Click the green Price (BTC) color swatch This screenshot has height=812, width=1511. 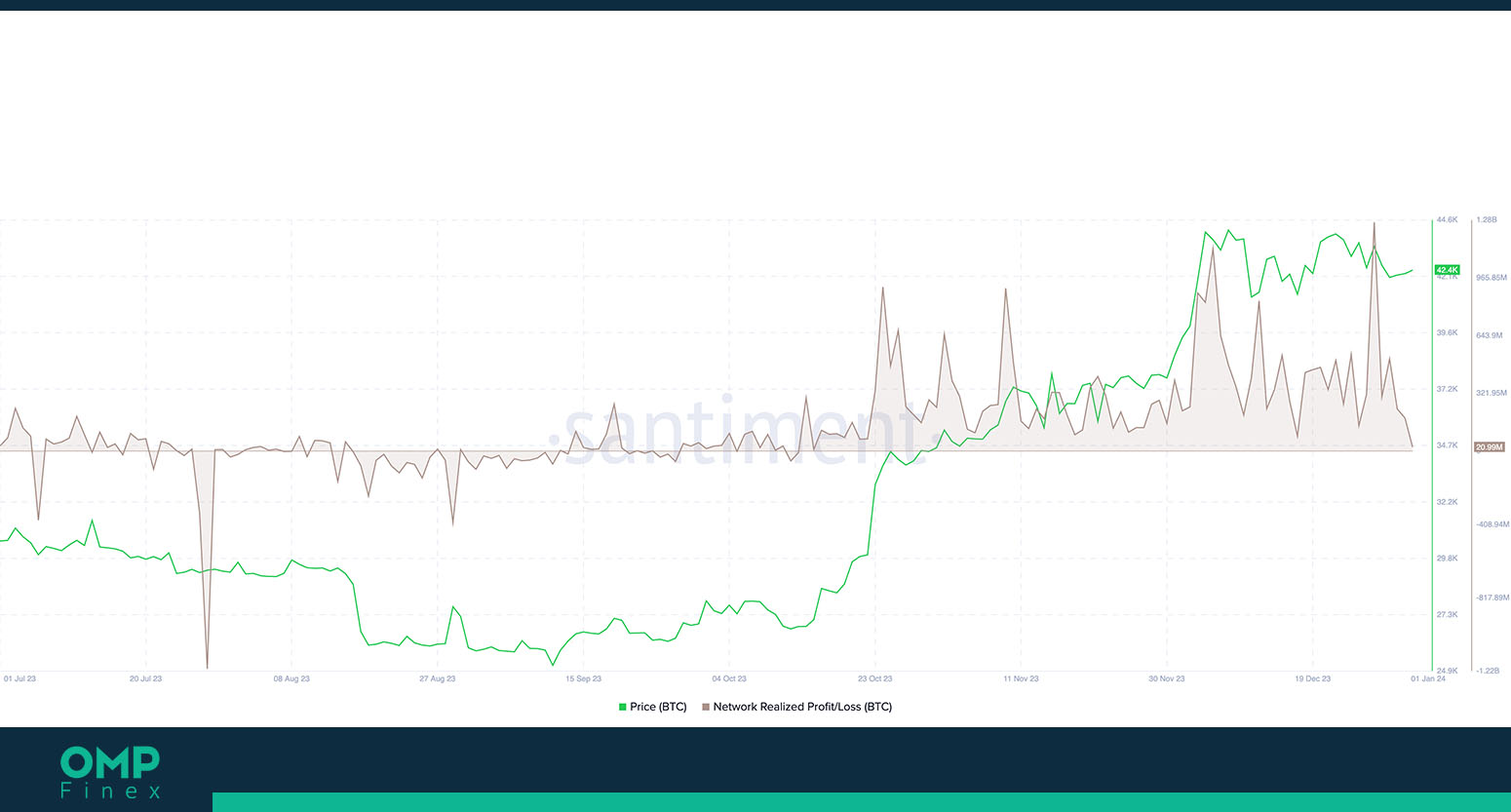[x=622, y=707]
